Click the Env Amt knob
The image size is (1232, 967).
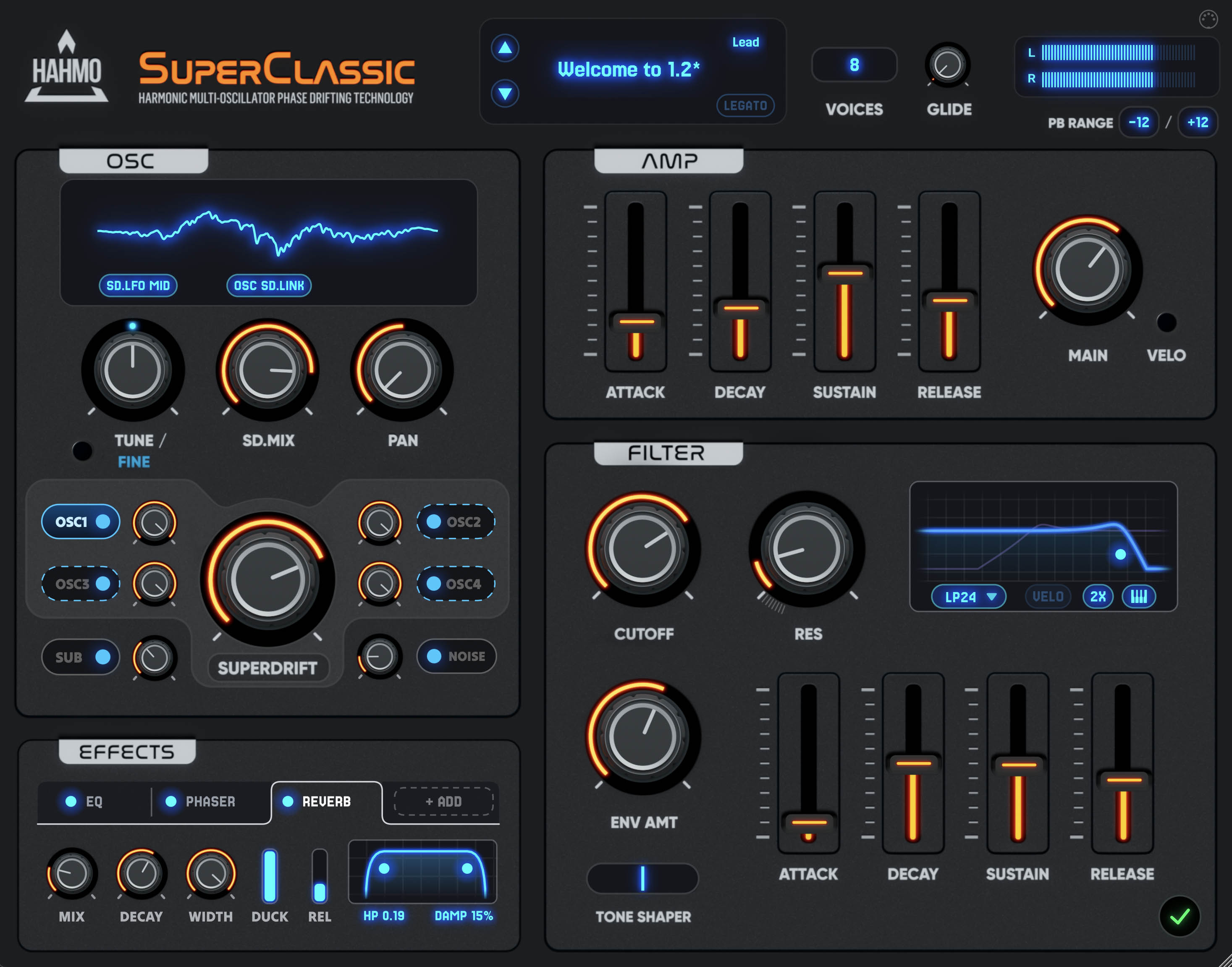click(x=642, y=737)
